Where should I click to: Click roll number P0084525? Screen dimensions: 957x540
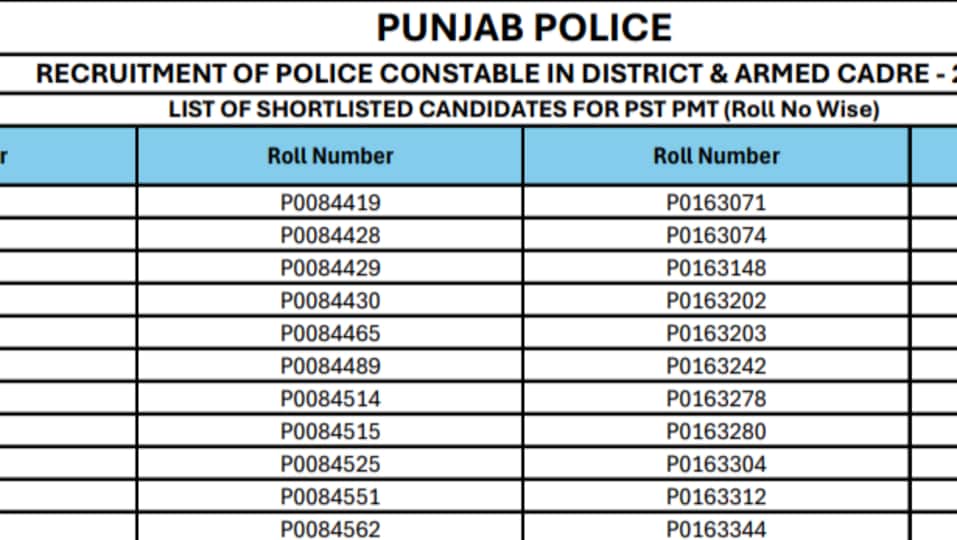pyautogui.click(x=330, y=464)
